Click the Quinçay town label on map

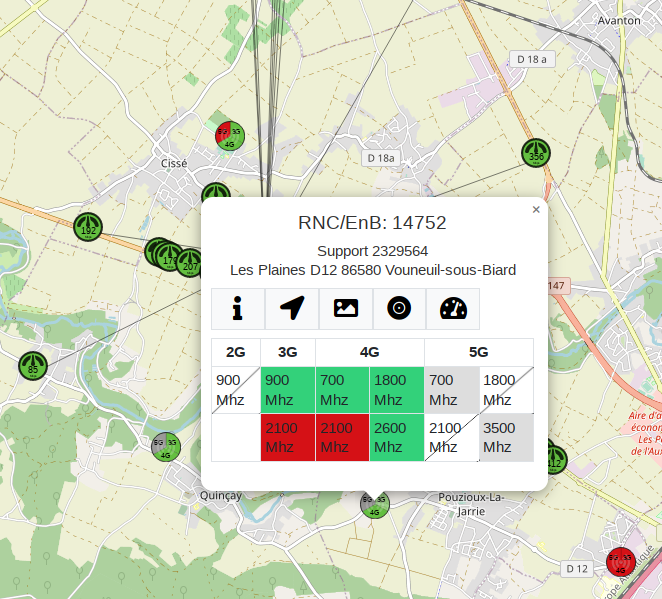(x=221, y=496)
